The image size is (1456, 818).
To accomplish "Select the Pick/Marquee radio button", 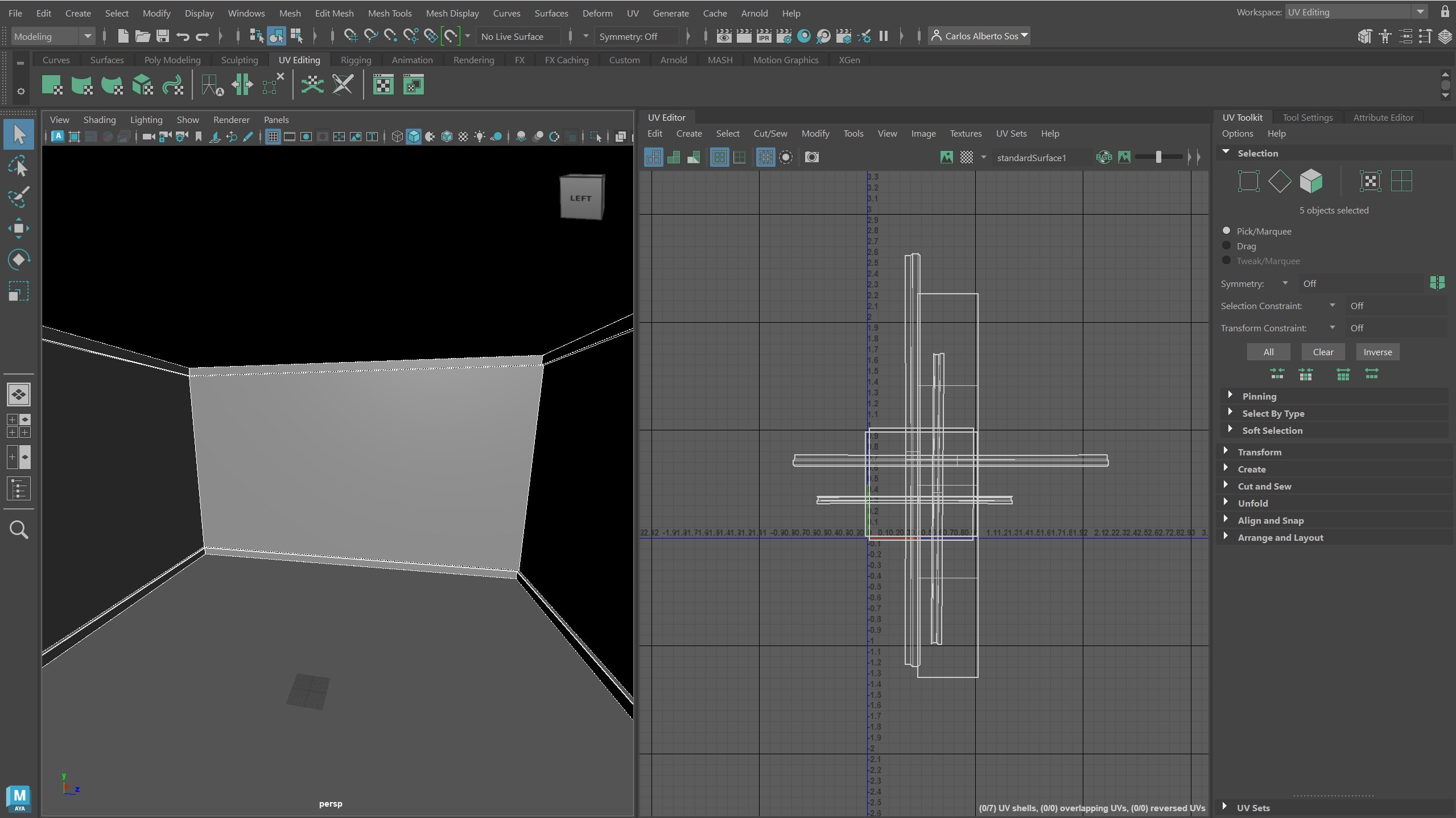I will coord(1226,231).
